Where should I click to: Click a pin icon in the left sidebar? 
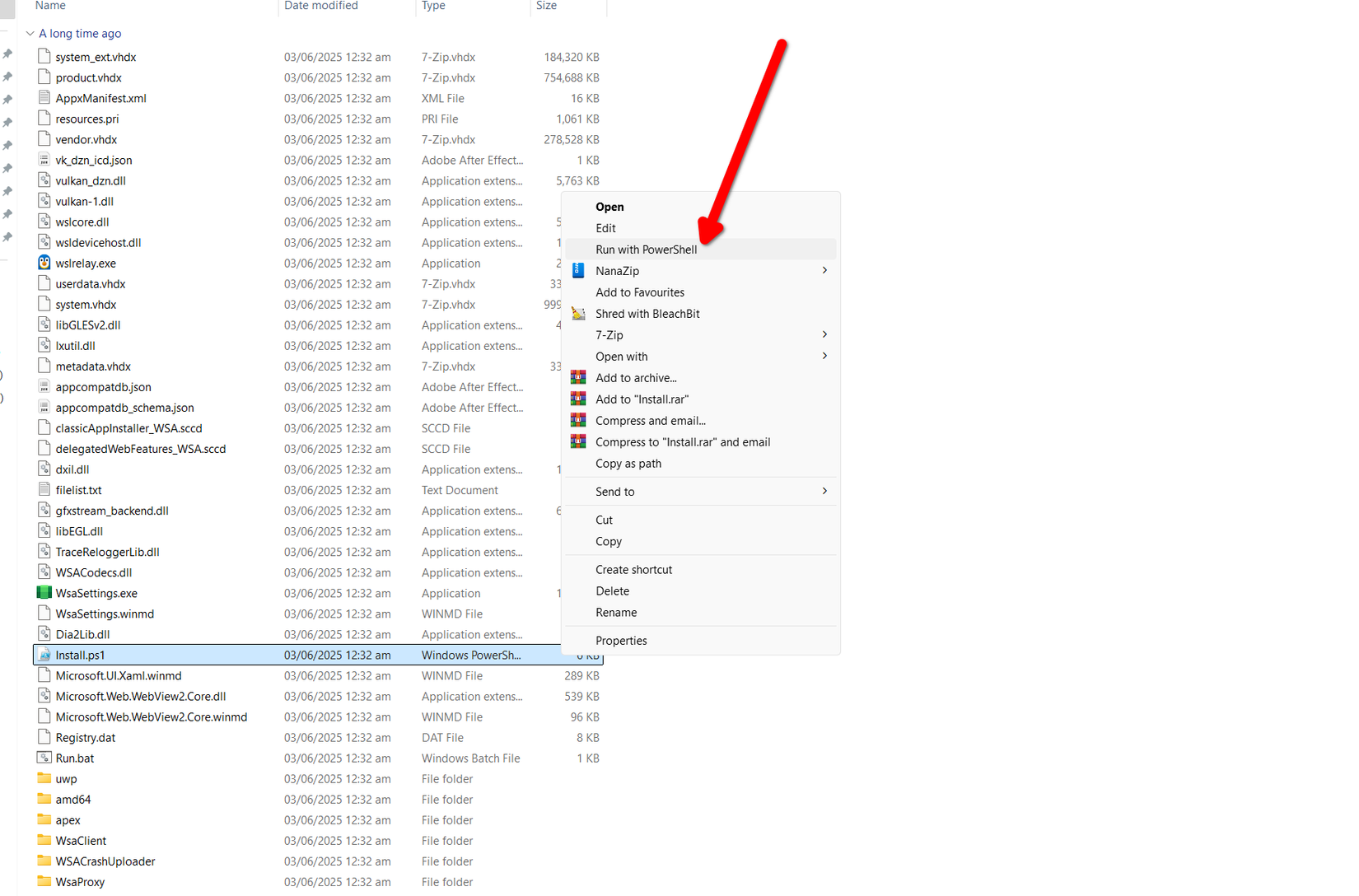point(7,54)
